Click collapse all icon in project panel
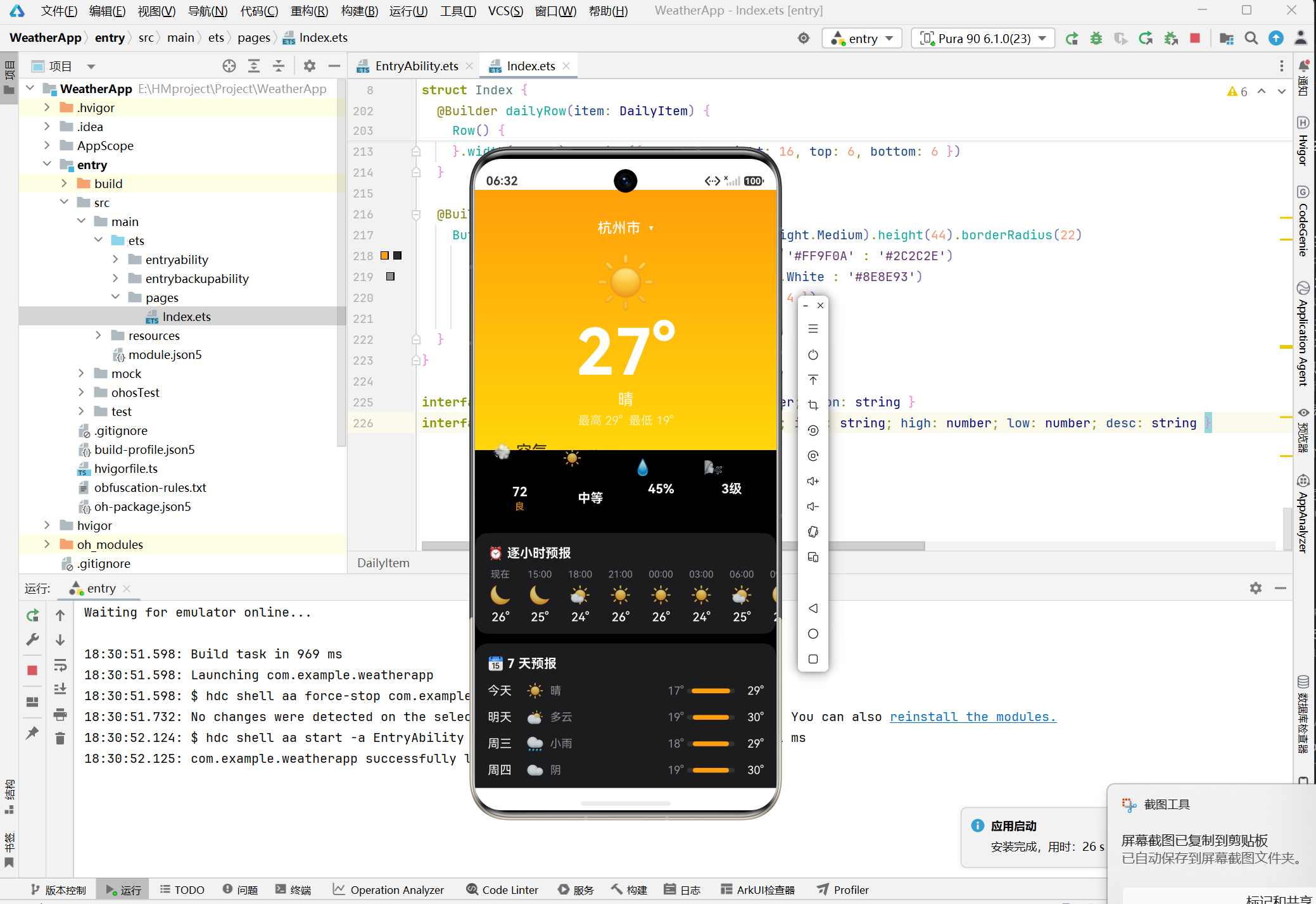Viewport: 1316px width, 904px height. [x=279, y=66]
